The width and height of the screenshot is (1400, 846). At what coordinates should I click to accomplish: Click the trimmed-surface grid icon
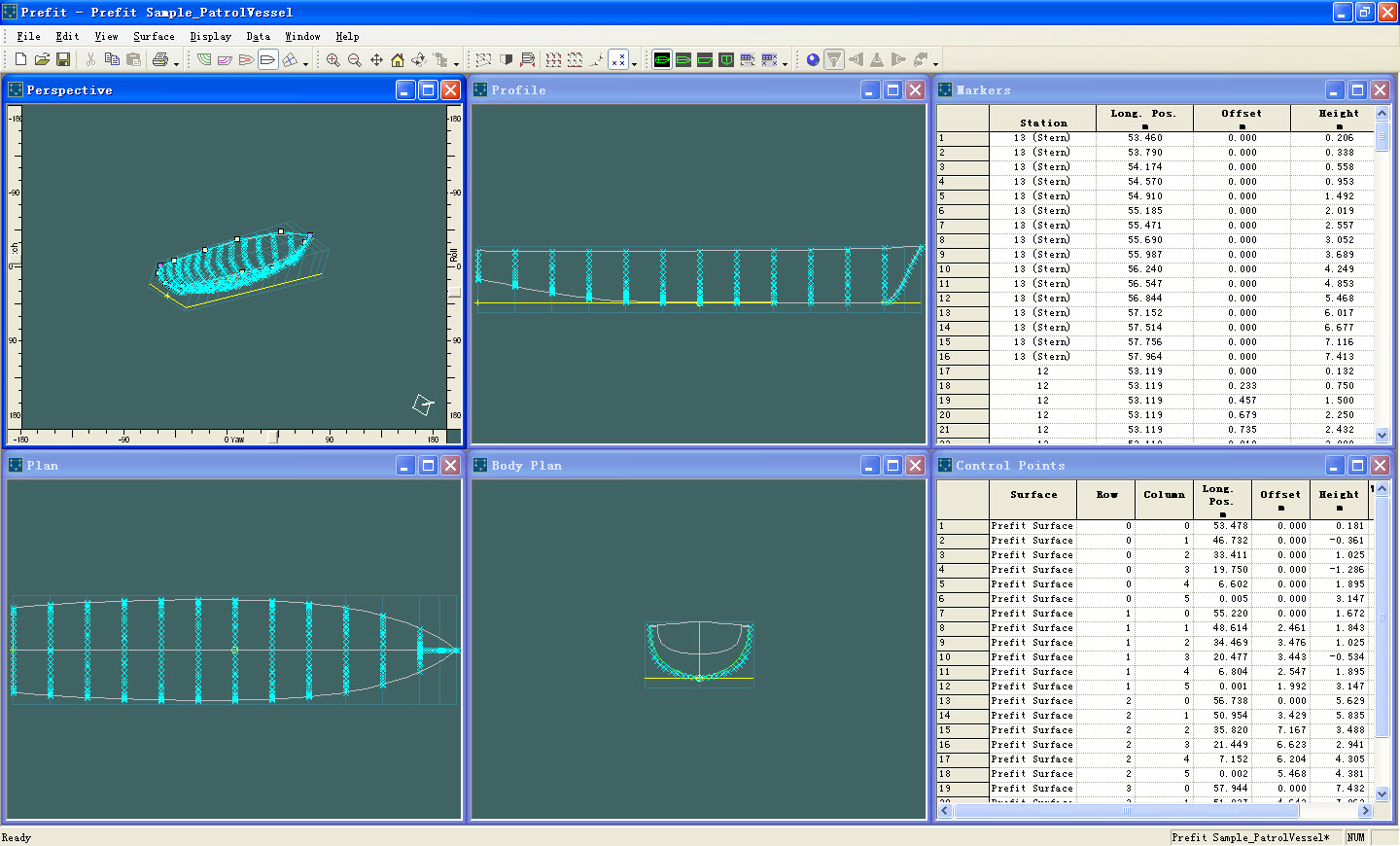[483, 59]
